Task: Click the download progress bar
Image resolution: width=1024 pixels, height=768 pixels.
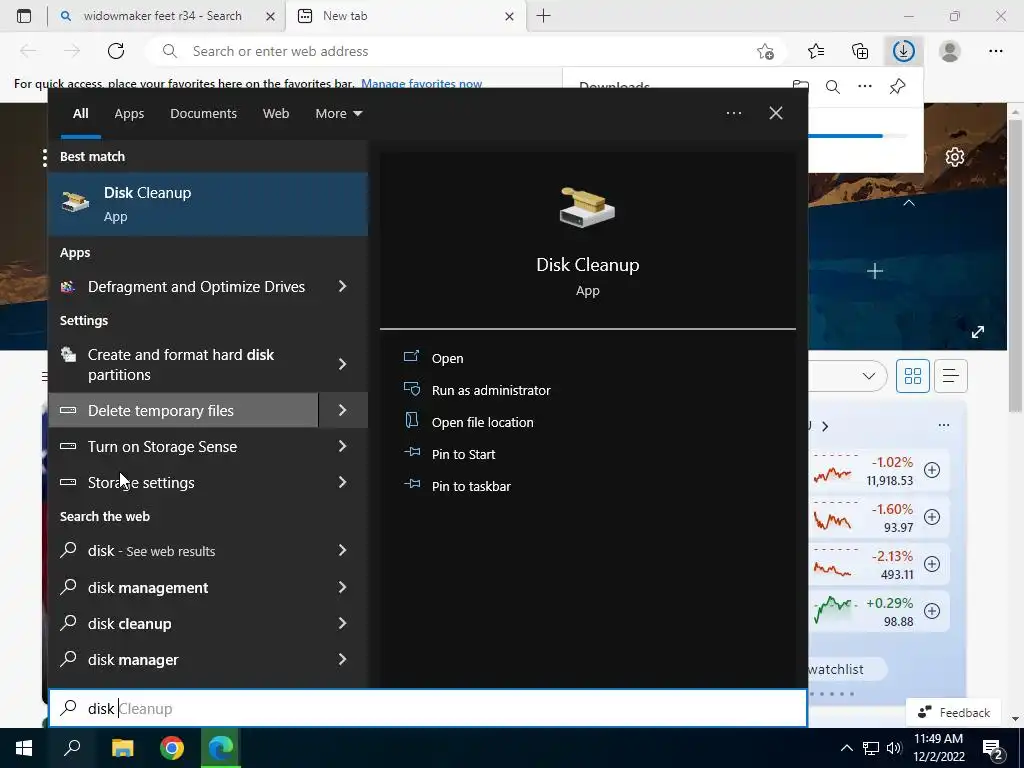Action: tap(858, 136)
